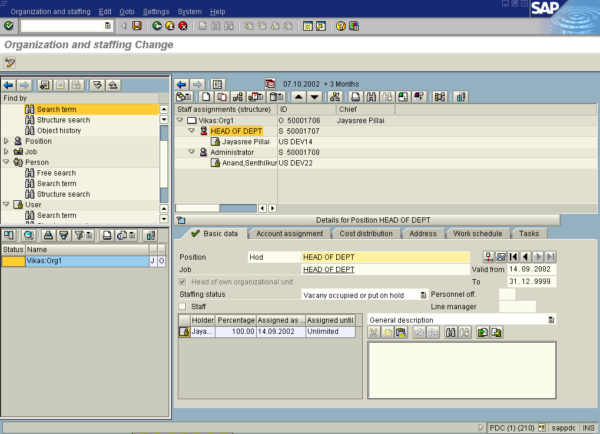Click the General description text area
600x434 pixels.
coord(461,370)
